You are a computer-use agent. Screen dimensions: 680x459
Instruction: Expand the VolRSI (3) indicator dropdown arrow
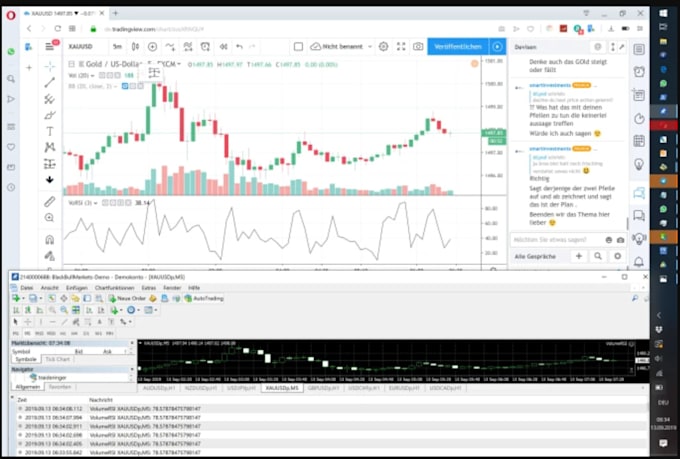(95, 203)
